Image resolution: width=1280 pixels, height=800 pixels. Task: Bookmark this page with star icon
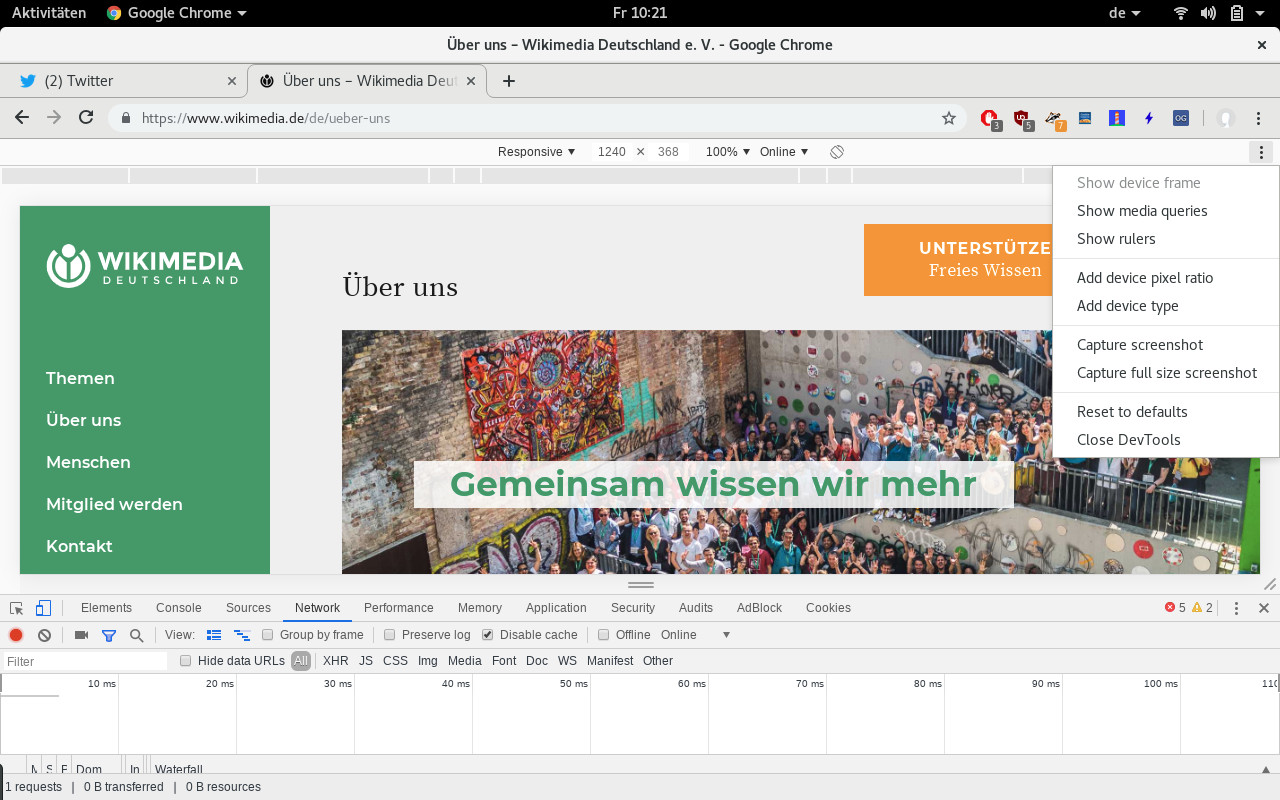click(x=948, y=118)
